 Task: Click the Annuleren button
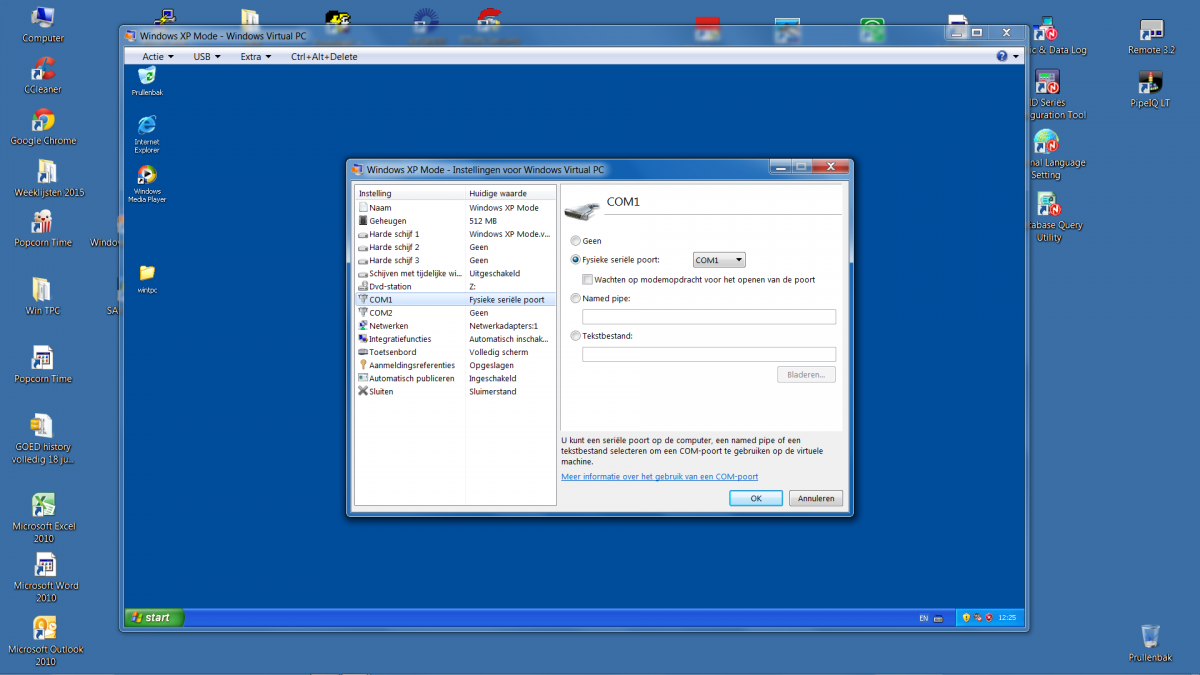click(816, 498)
